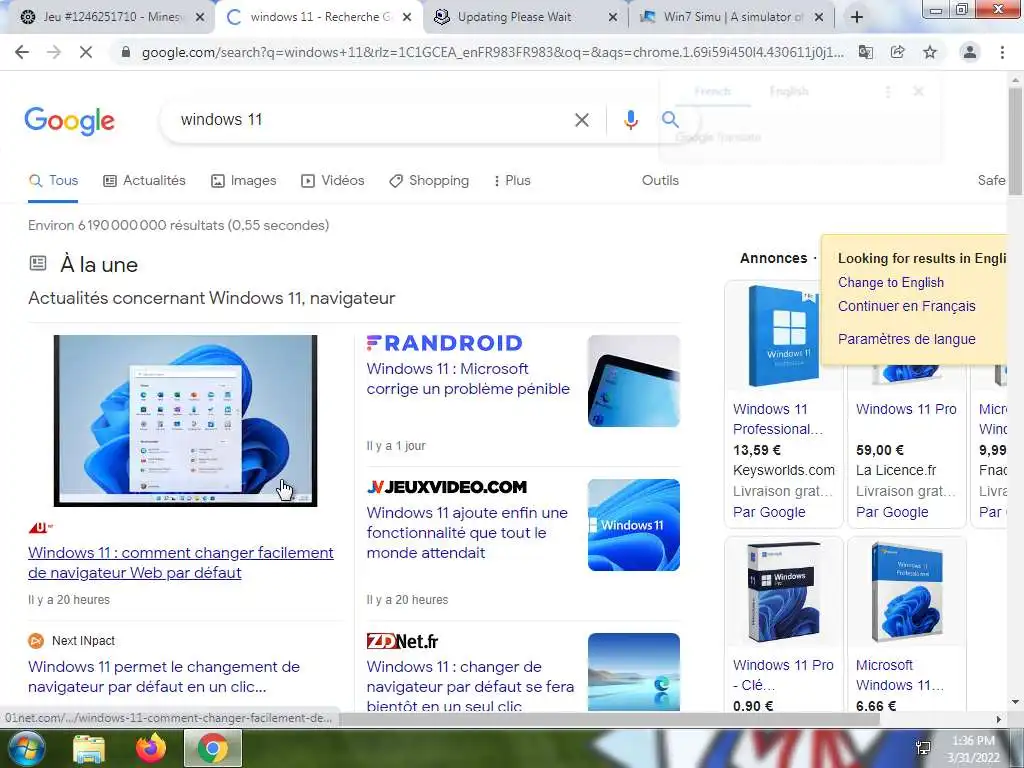Select the Vidéos search filter
The height and width of the screenshot is (768, 1024).
pos(332,181)
